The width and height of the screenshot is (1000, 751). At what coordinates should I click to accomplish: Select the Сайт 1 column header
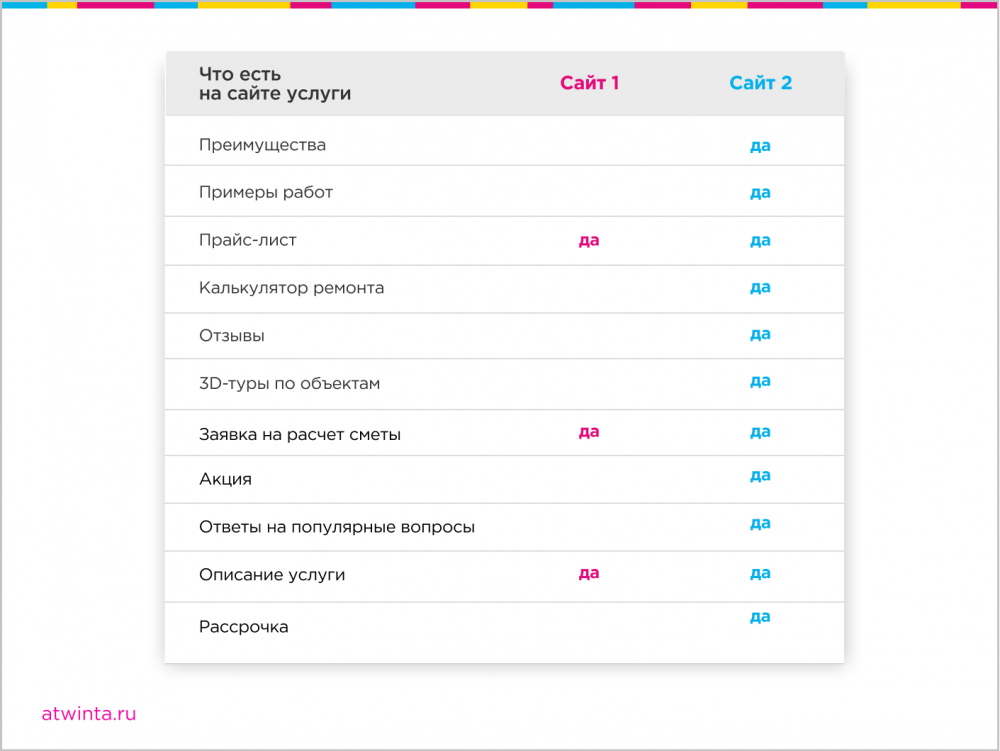coord(589,83)
